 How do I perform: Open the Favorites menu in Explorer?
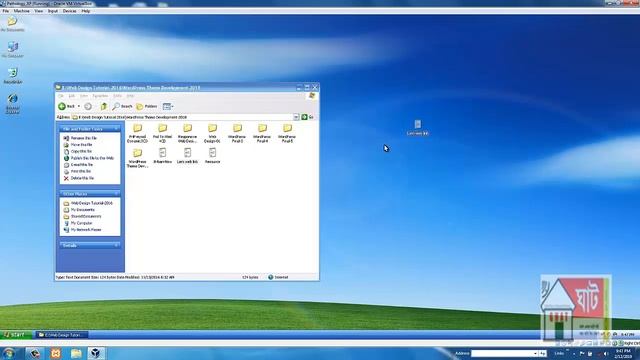pos(100,96)
